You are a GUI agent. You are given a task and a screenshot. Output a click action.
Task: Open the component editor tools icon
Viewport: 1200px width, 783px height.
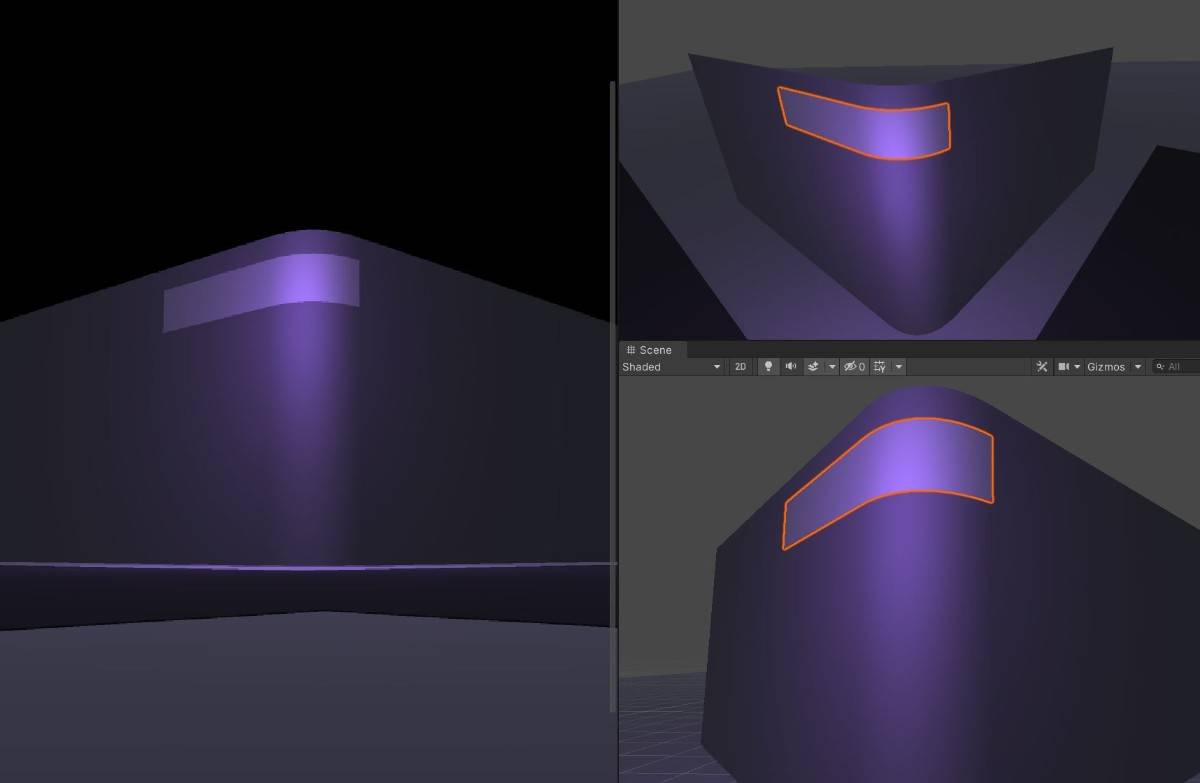point(1042,367)
